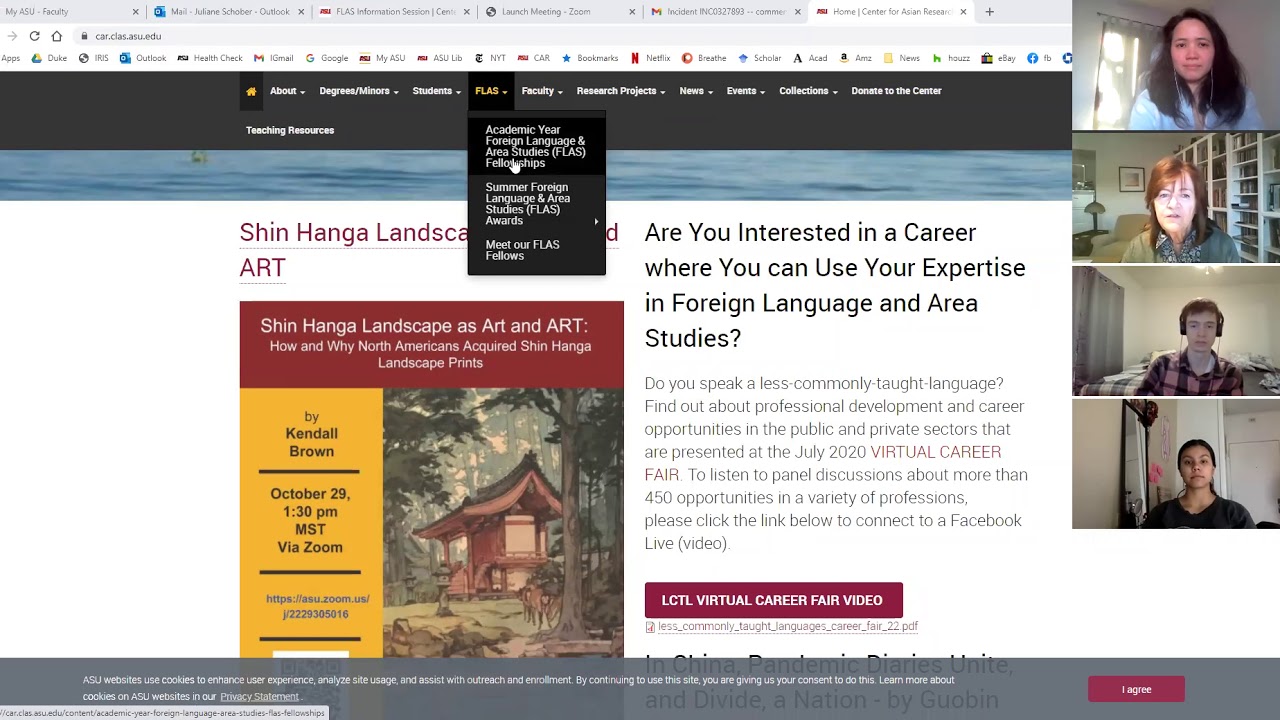This screenshot has width=1280, height=720.
Task: Open the Outlook bookmark
Action: click(143, 58)
